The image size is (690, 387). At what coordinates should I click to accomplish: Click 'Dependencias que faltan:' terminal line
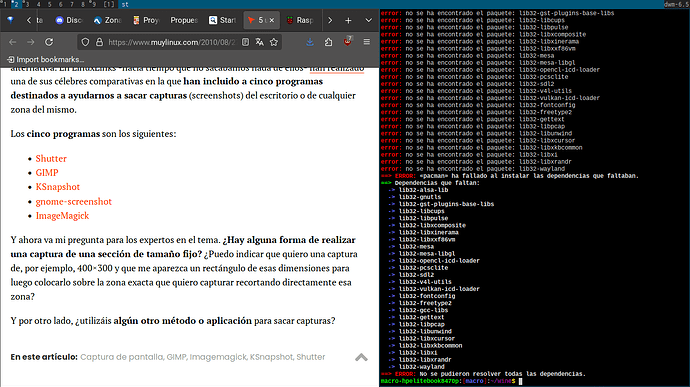coord(437,183)
